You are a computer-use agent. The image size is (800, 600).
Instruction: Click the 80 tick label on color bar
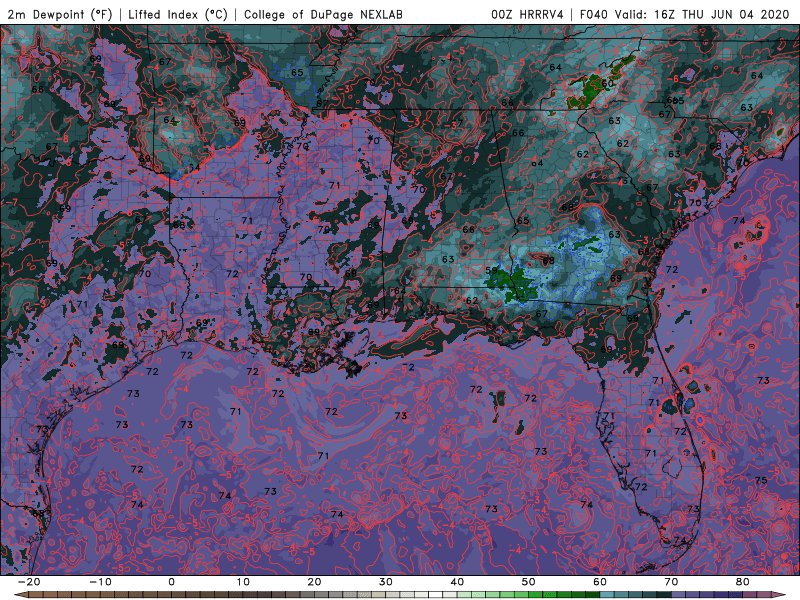[743, 582]
